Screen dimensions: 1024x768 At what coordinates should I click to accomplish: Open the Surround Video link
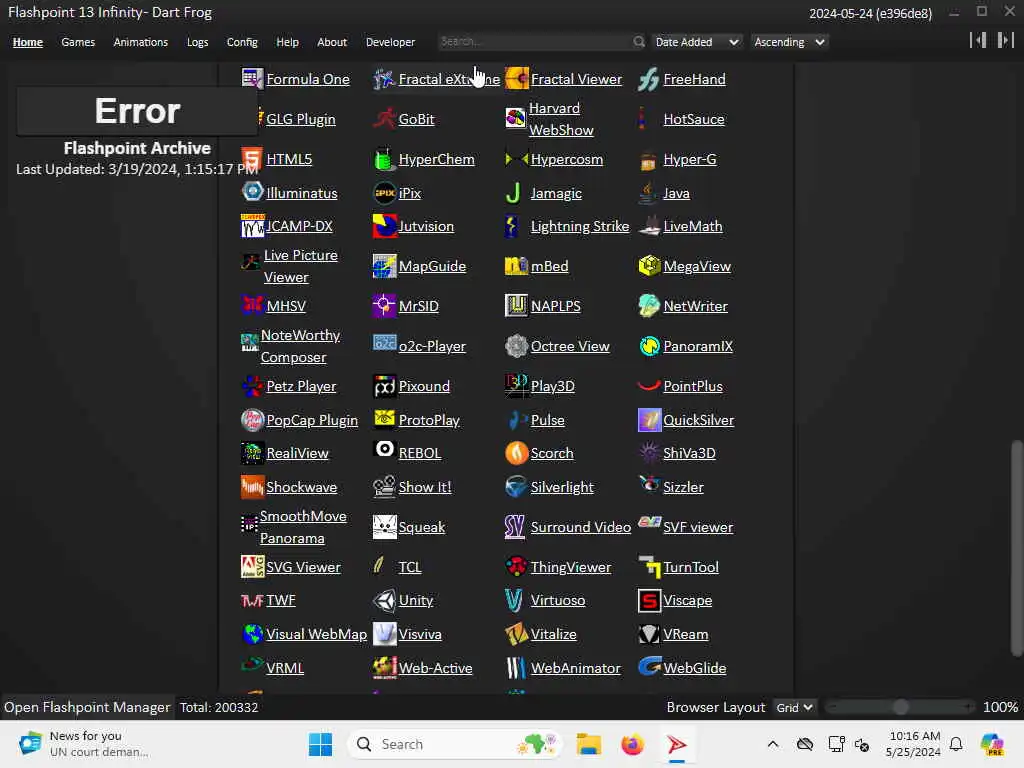pyautogui.click(x=581, y=527)
